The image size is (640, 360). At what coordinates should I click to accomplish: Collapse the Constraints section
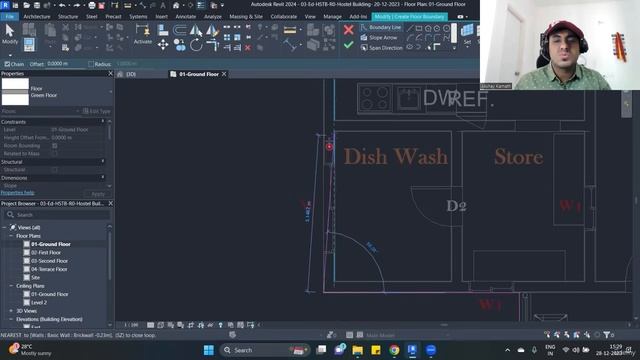point(102,122)
